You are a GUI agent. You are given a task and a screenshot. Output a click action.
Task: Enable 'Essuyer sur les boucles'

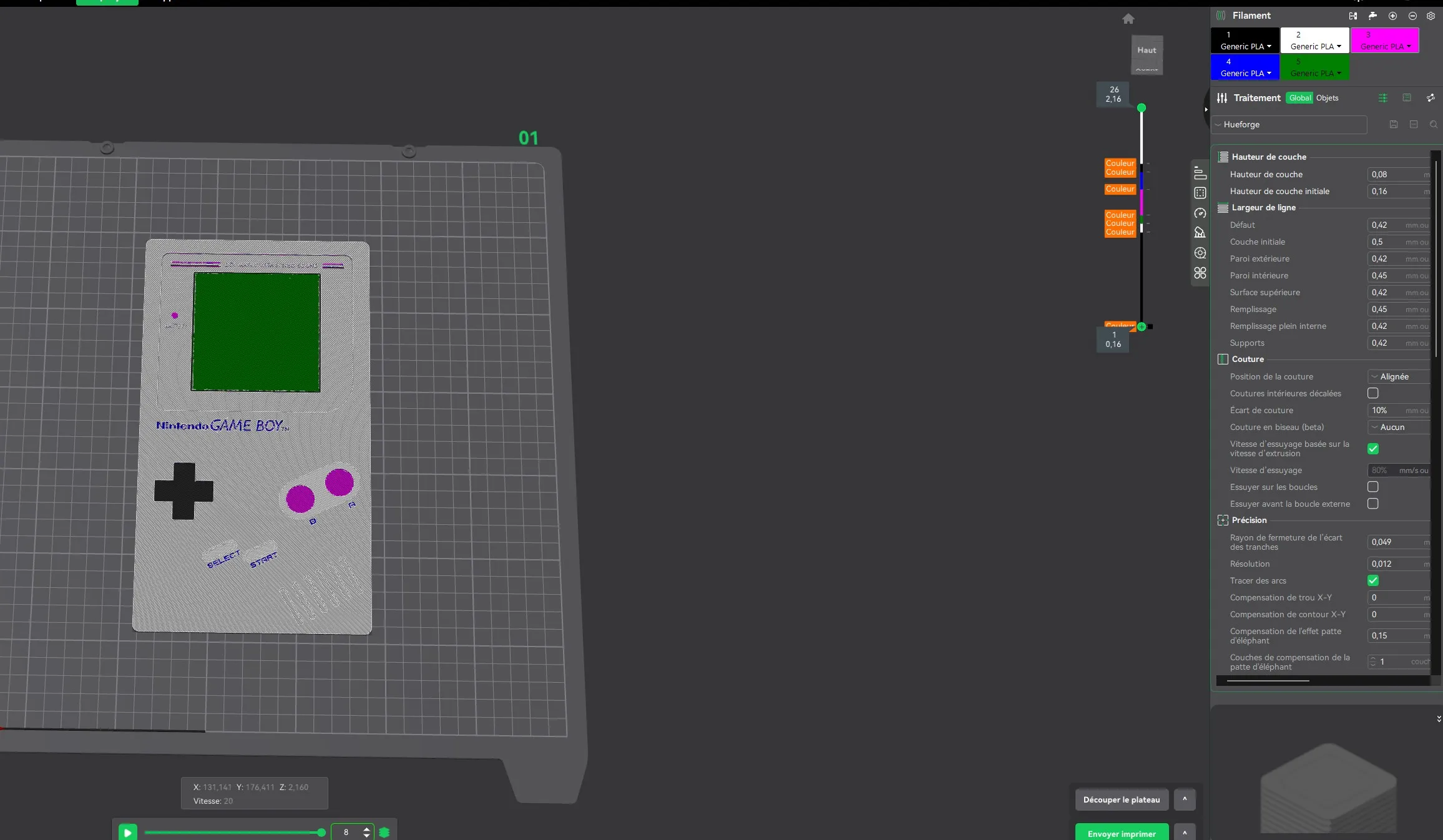[x=1372, y=487]
